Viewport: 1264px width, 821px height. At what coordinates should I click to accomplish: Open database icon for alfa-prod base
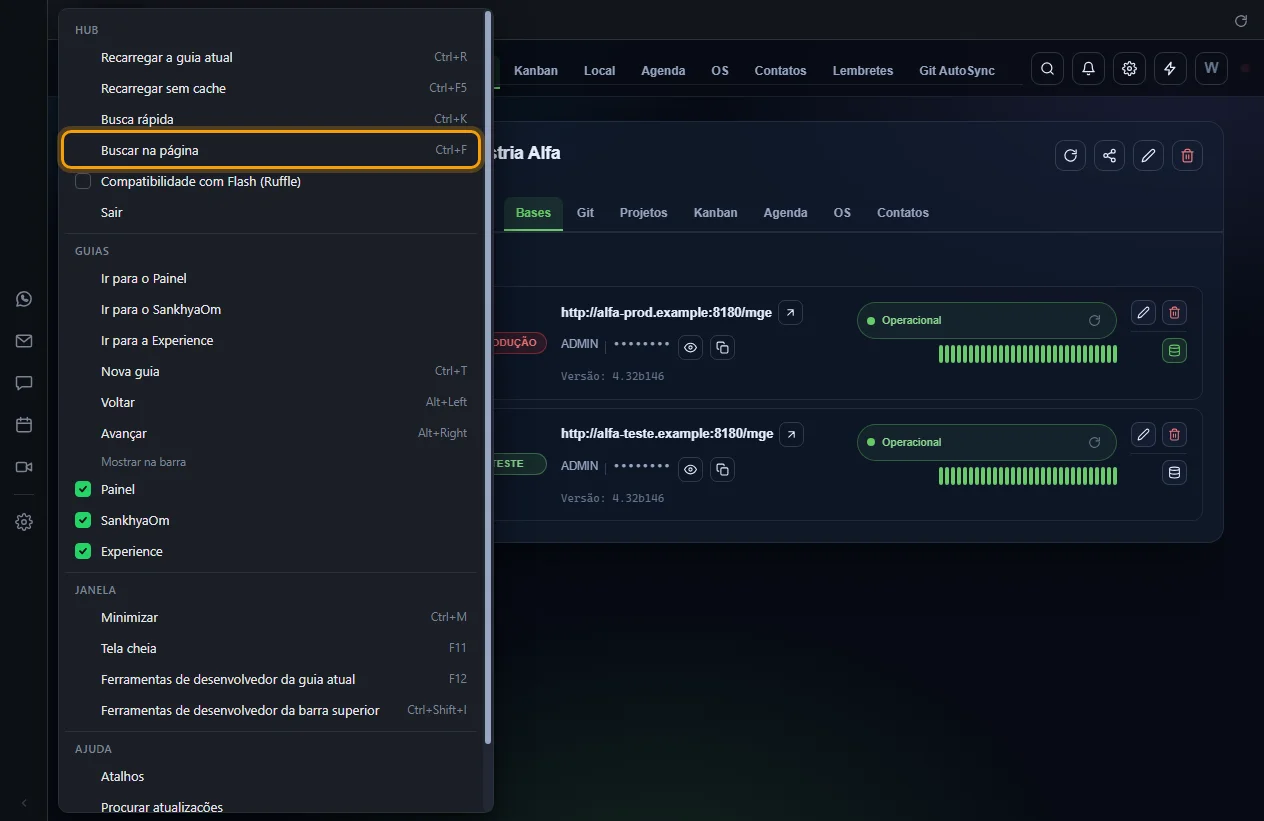tap(1174, 350)
